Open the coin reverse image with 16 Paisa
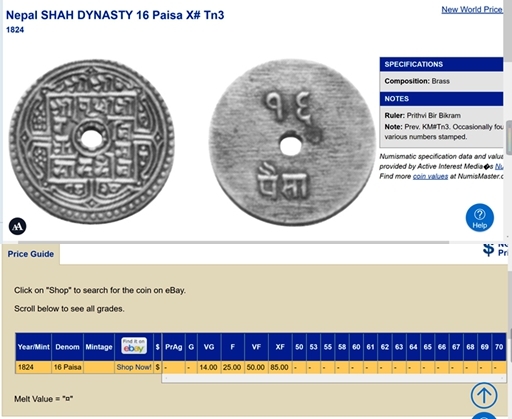This screenshot has height=419, width=512. pos(292,142)
